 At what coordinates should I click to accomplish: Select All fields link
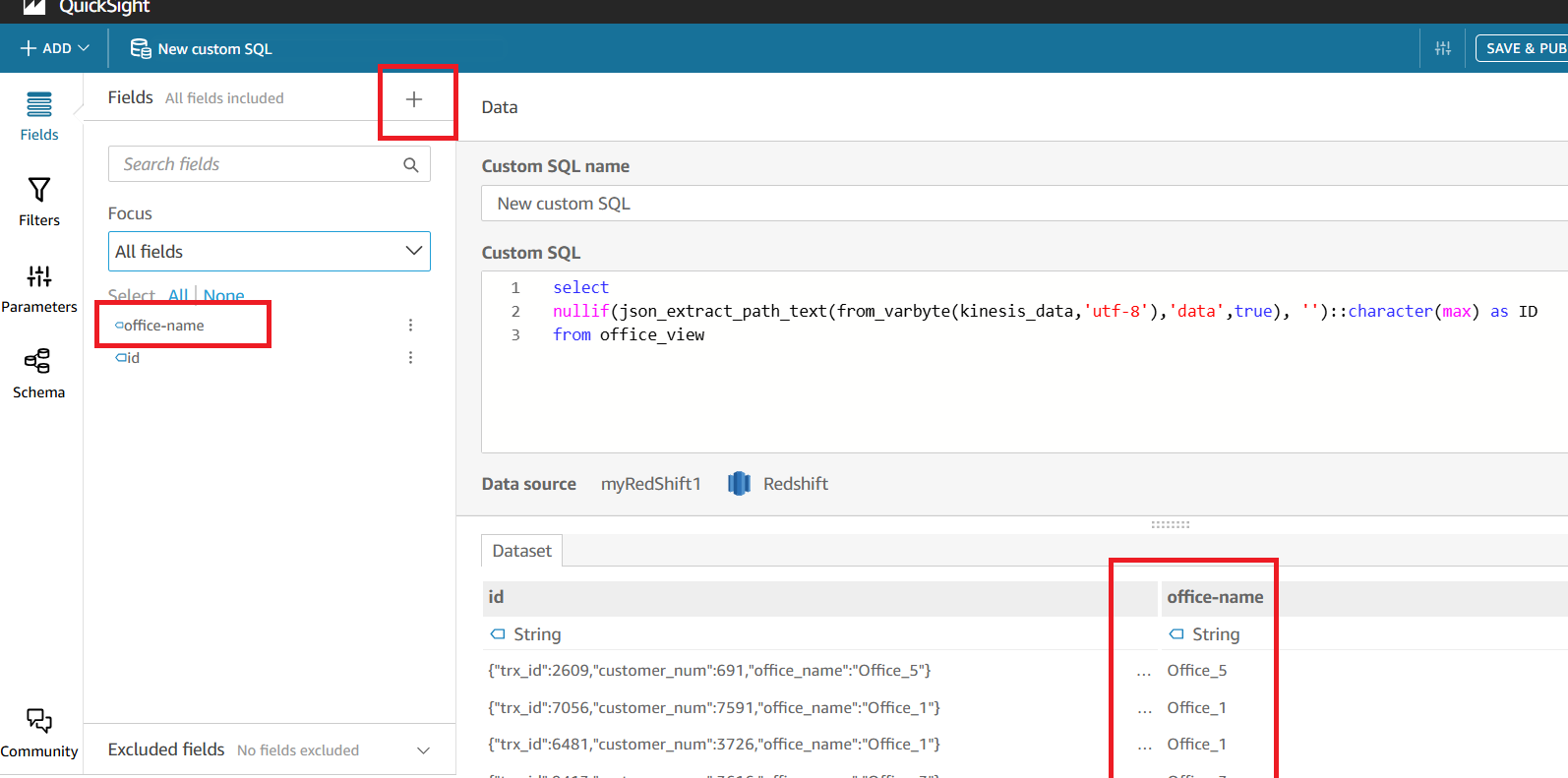(178, 295)
